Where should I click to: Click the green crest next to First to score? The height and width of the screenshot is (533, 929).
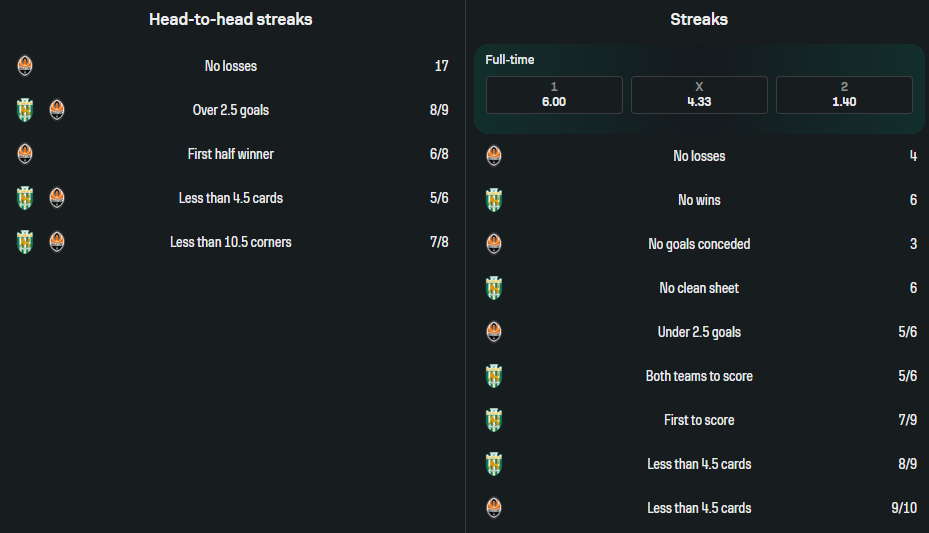click(493, 420)
